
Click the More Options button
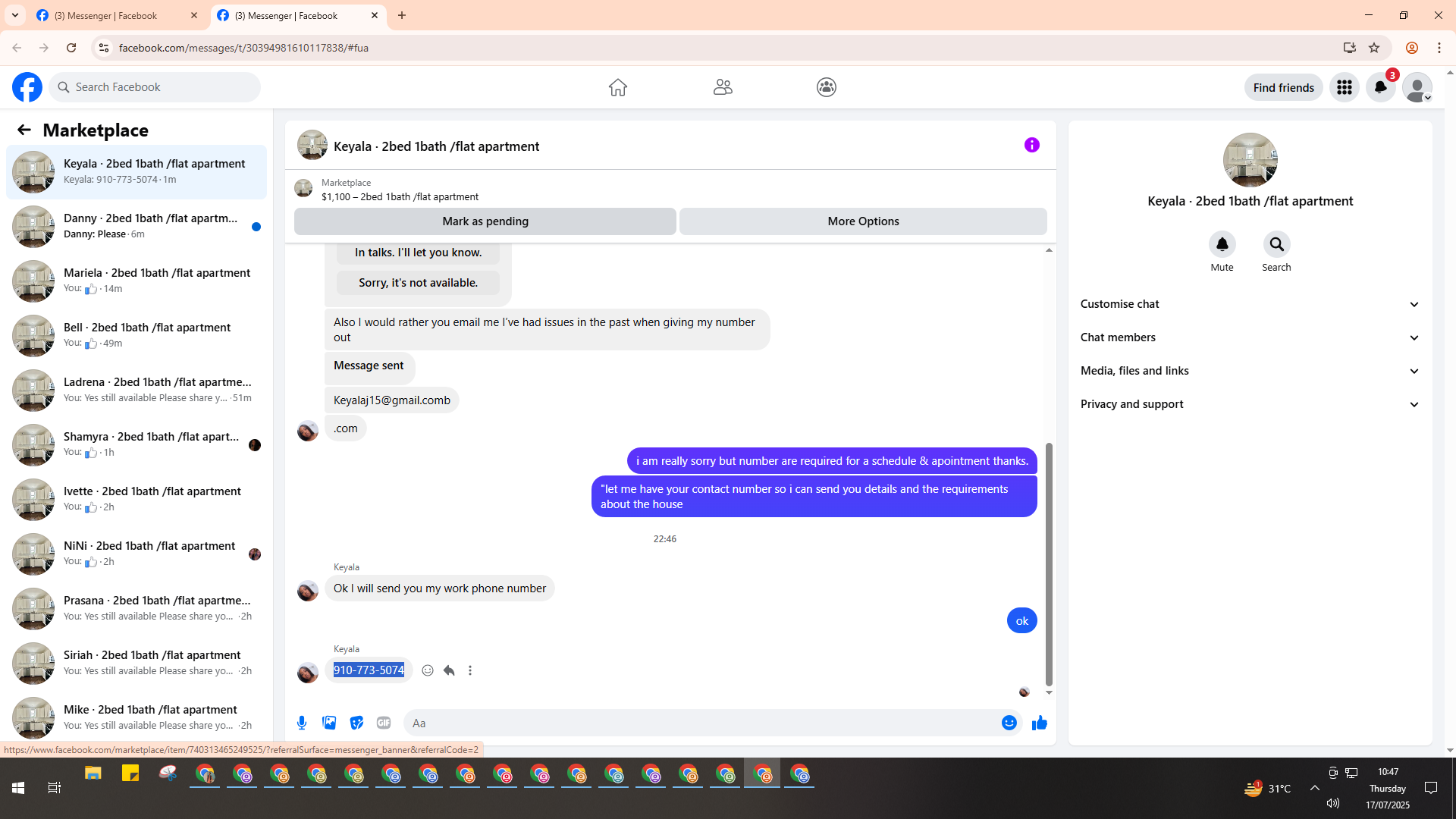click(x=863, y=221)
